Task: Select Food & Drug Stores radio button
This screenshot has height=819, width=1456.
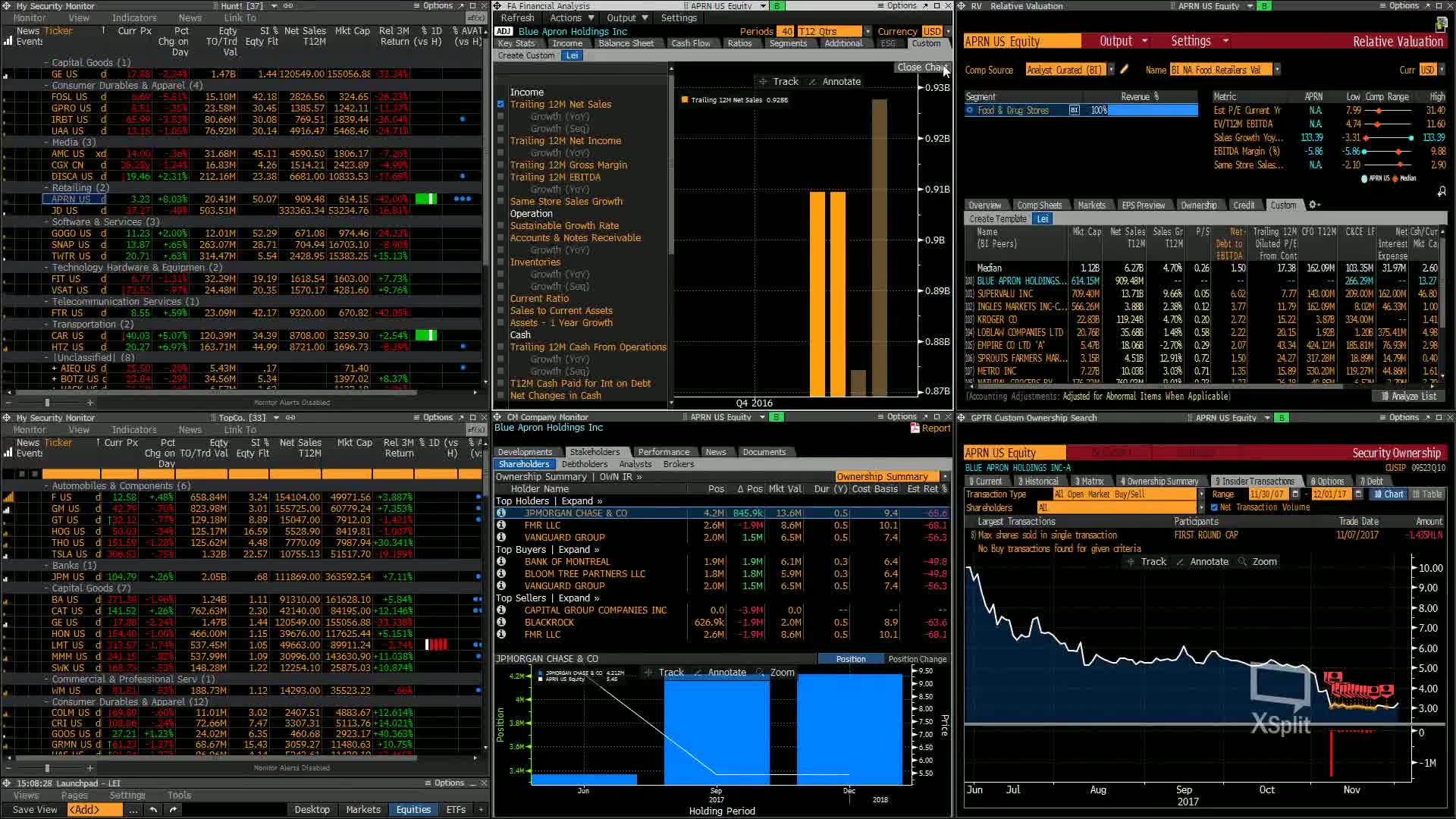Action: point(969,111)
